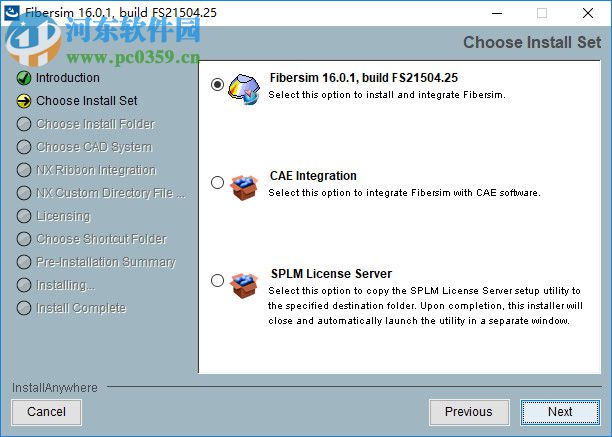Click the Next button
612x437 pixels.
560,412
